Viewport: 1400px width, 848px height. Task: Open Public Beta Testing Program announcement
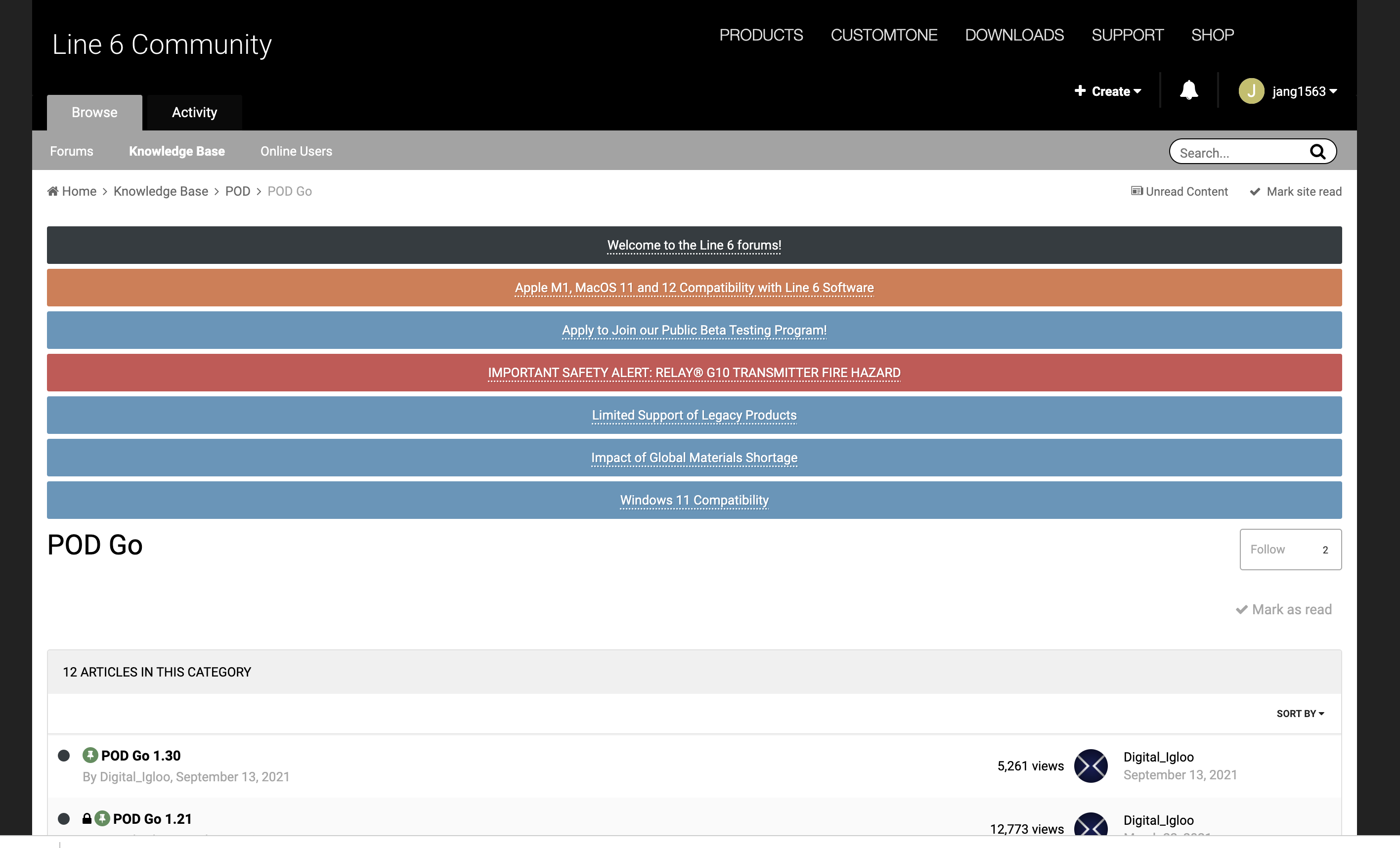pyautogui.click(x=694, y=330)
